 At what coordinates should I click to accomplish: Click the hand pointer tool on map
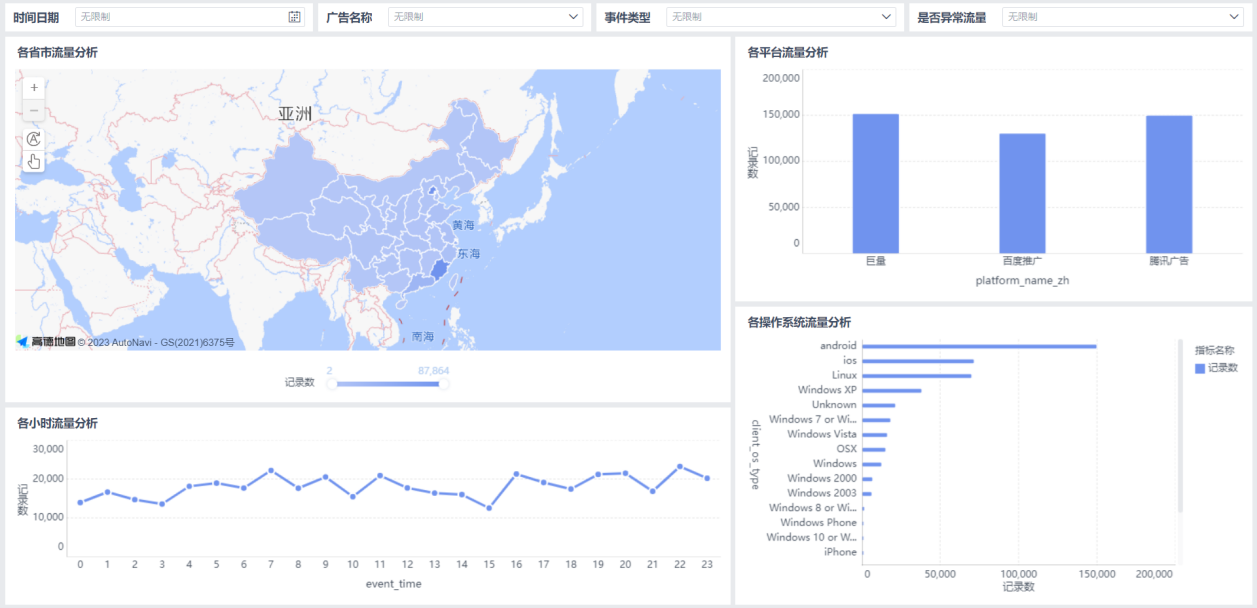(34, 161)
